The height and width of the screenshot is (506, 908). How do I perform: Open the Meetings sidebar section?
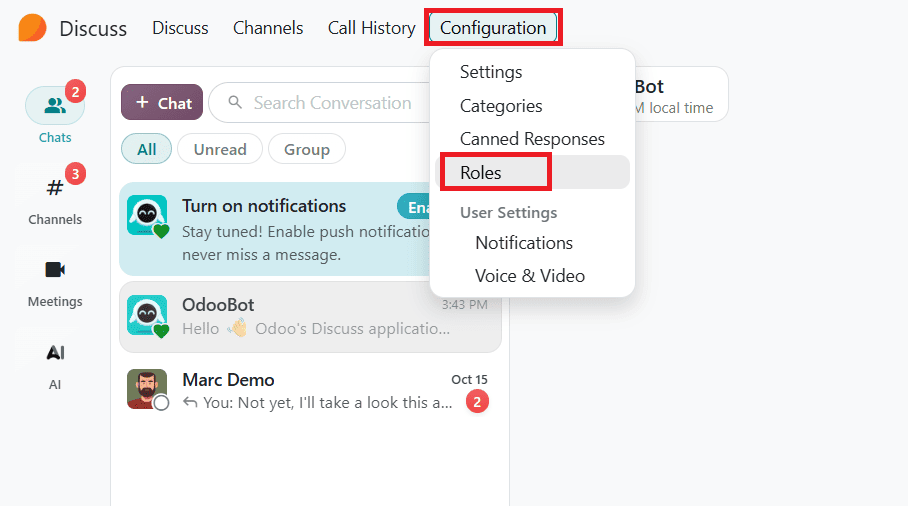coord(55,283)
